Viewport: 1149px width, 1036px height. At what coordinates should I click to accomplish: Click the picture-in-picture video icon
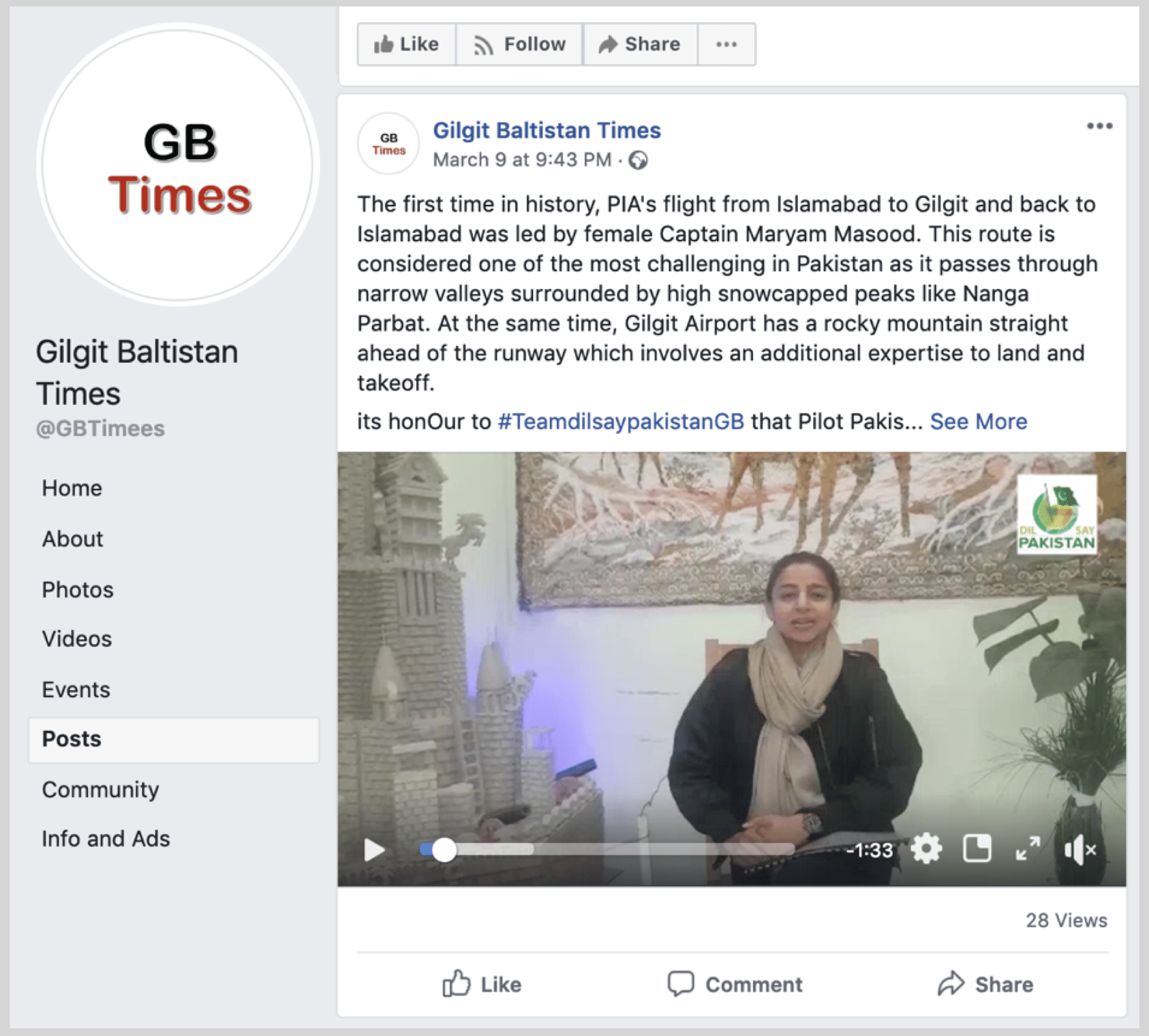tap(977, 848)
